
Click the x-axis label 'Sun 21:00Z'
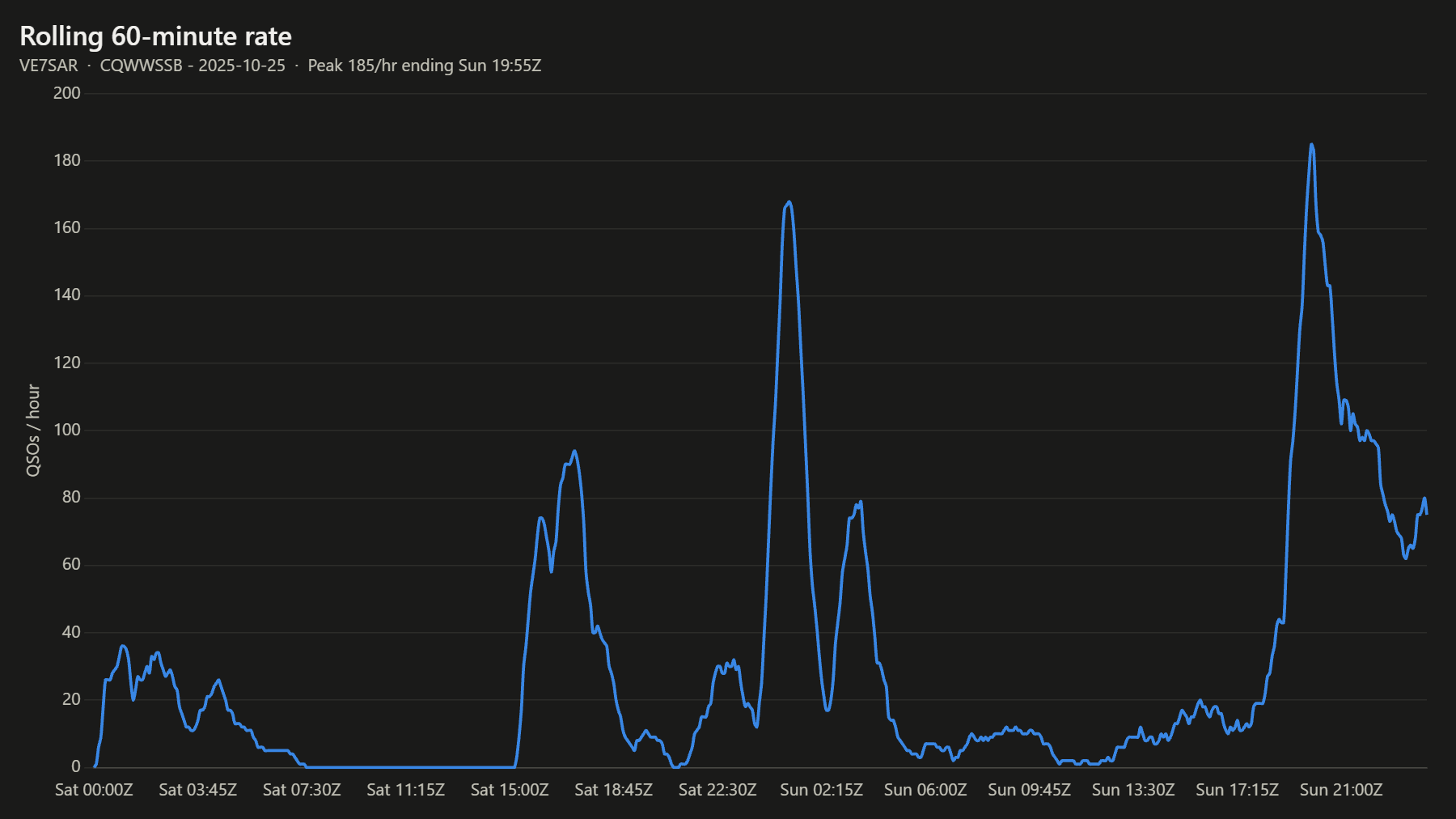[1341, 790]
